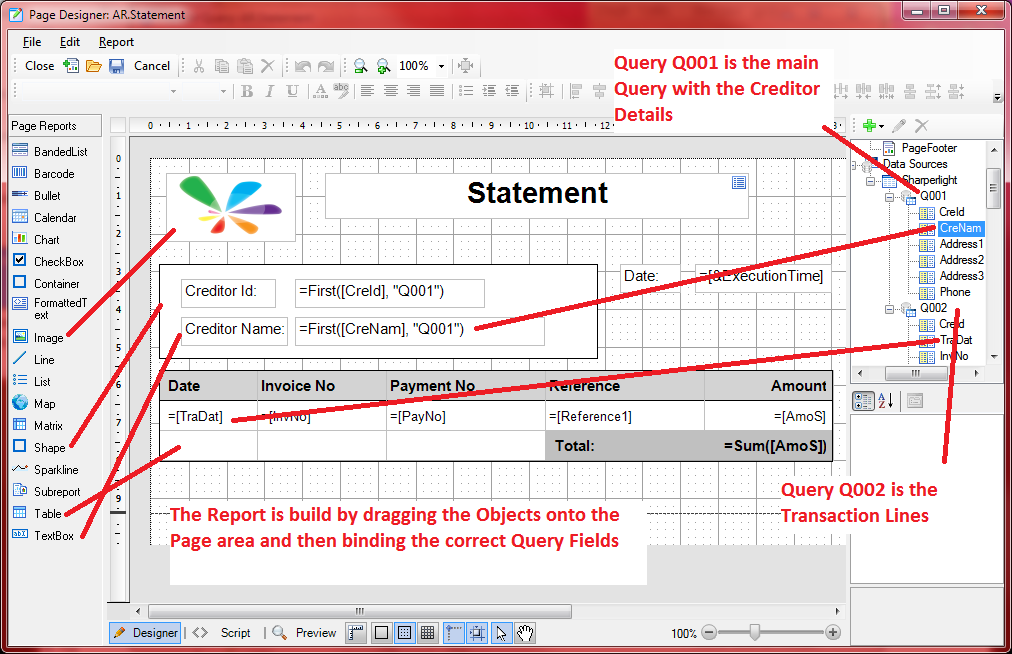This screenshot has width=1012, height=654.
Task: Select the TextBox report item
Action: 43,535
